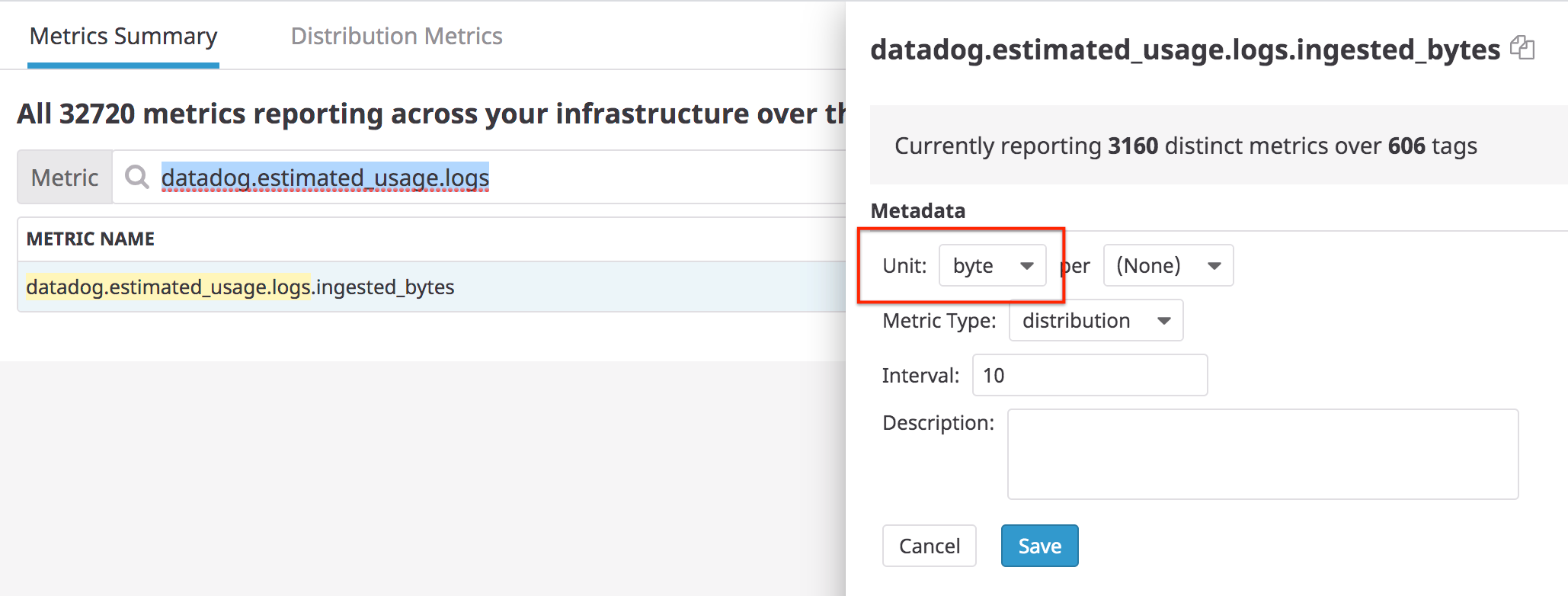Select the Metrics Summary tab
The height and width of the screenshot is (596, 1568).
click(123, 36)
